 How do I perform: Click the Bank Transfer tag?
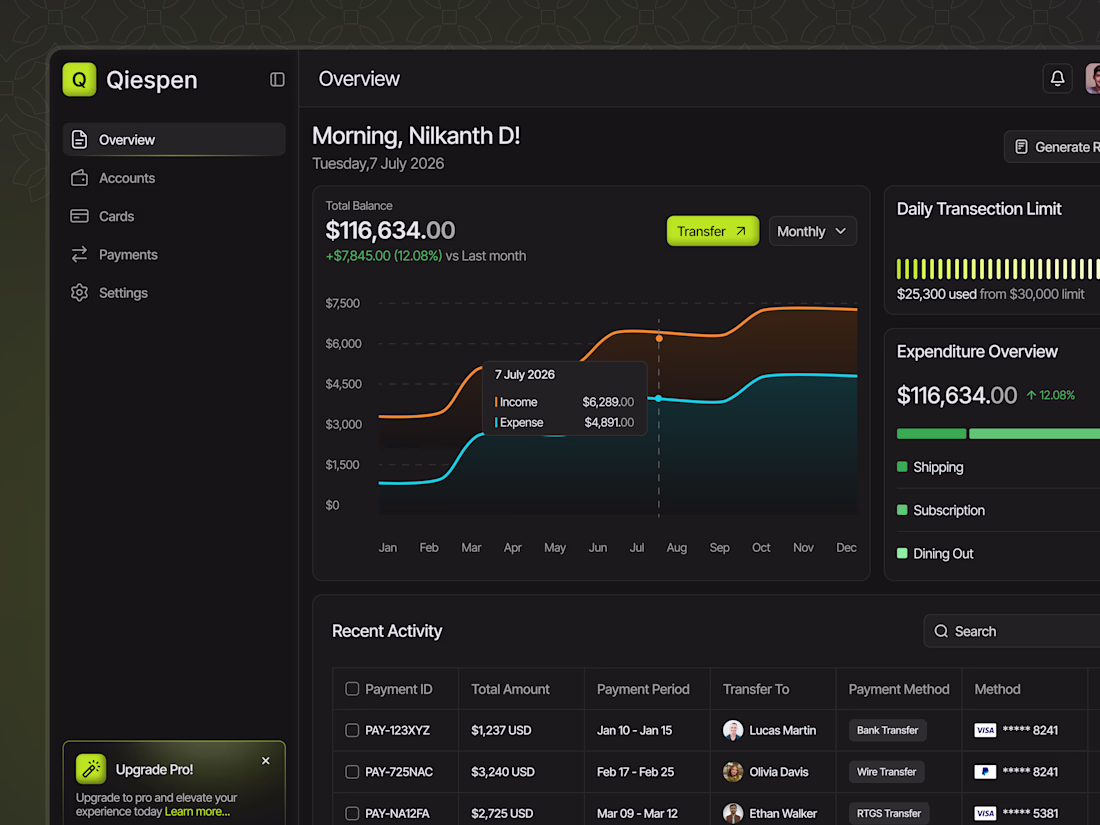887,730
